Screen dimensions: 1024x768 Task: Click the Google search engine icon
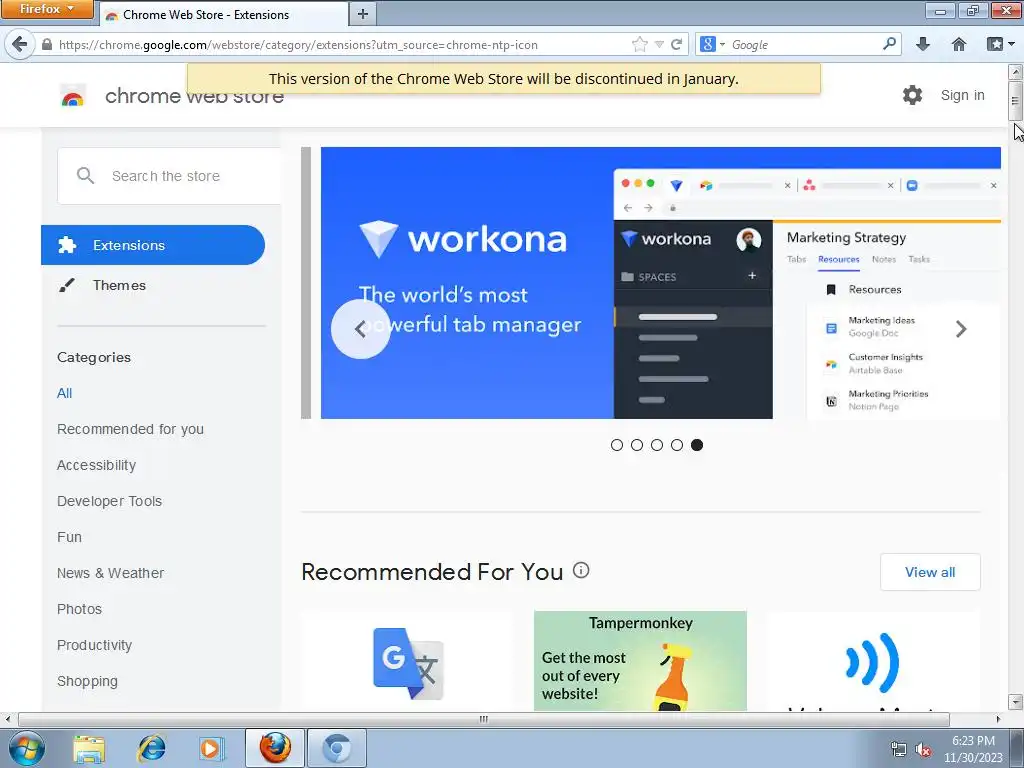point(707,44)
